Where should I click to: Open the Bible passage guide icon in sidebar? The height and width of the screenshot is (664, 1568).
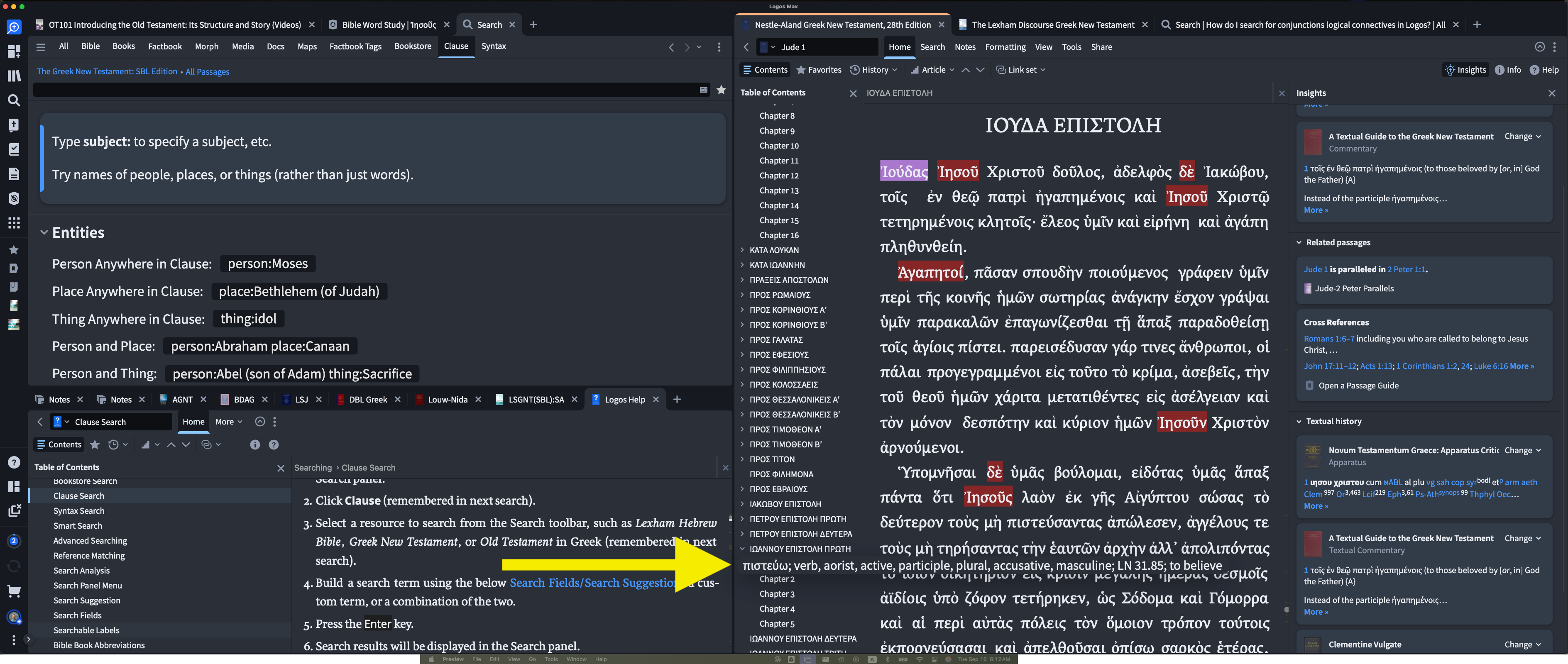coord(13,125)
